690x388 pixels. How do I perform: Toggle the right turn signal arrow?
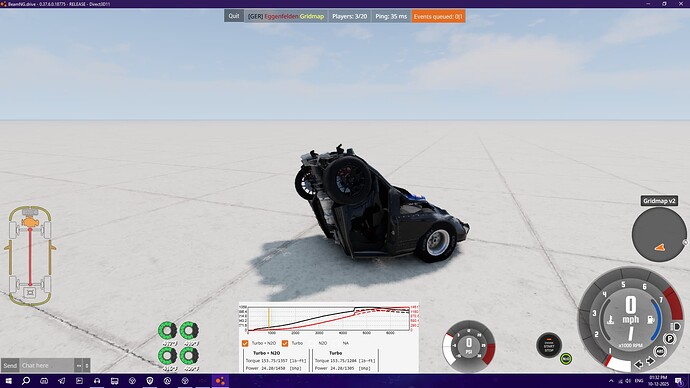click(650, 361)
